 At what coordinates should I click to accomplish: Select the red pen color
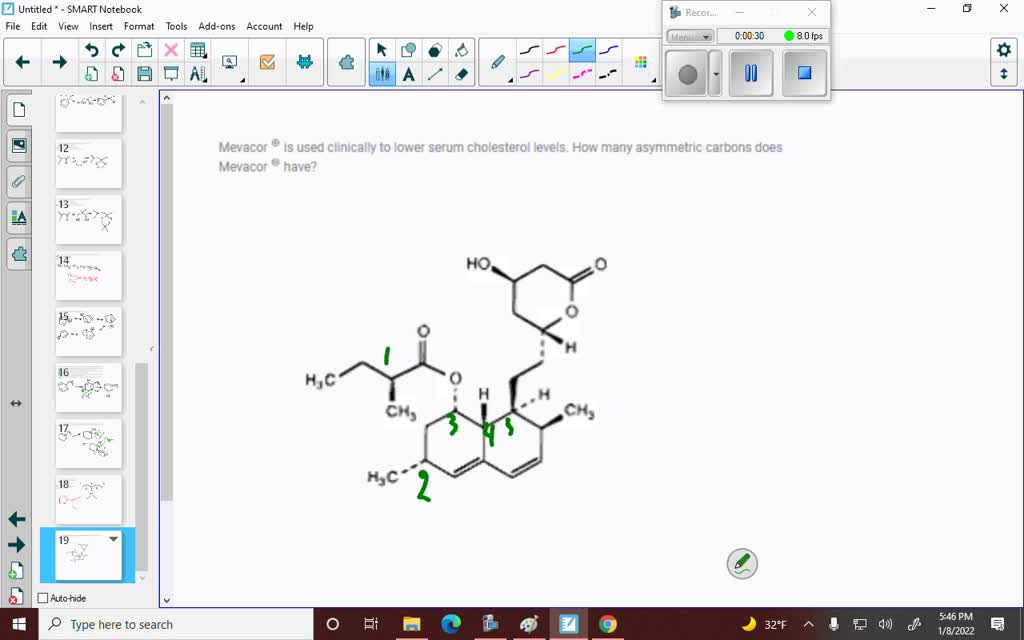pyautogui.click(x=555, y=50)
